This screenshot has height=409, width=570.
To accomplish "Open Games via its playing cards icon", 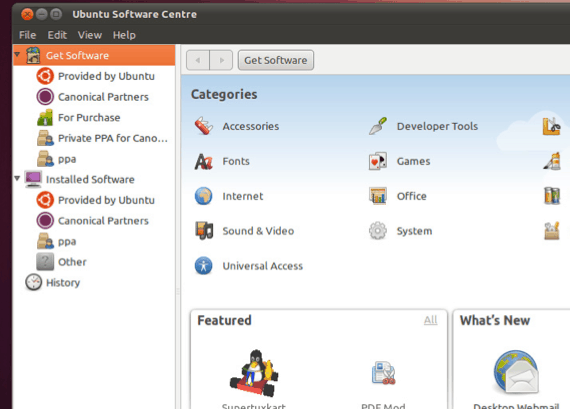I will pyautogui.click(x=378, y=161).
